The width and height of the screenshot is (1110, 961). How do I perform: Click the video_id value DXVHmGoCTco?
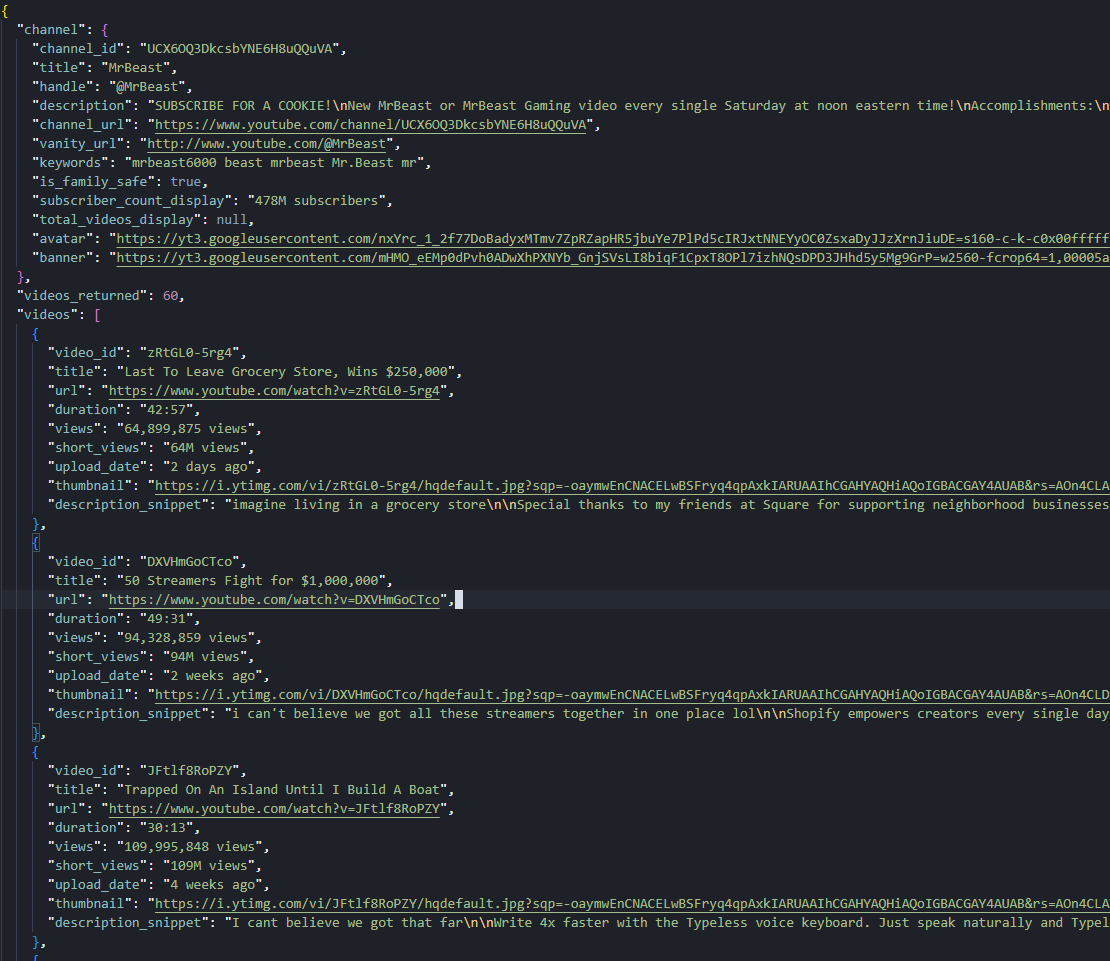pos(190,561)
